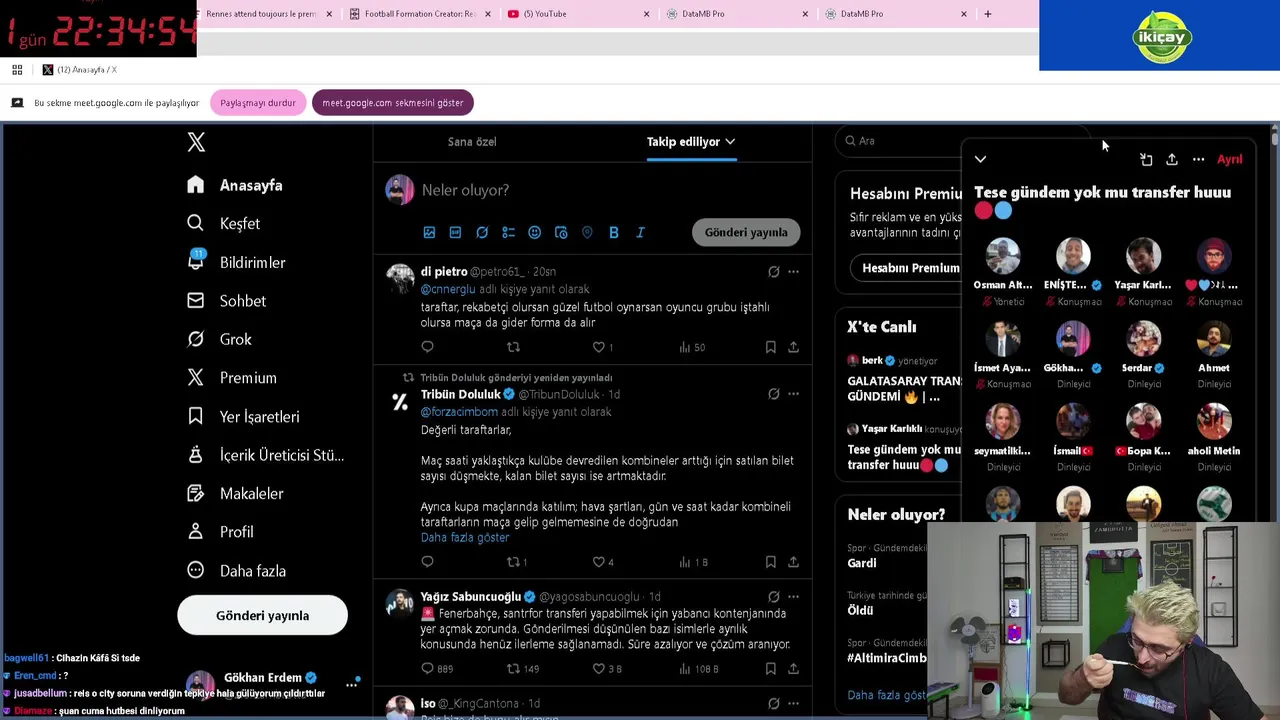
Task: Repost di pietro's post
Action: [513, 347]
